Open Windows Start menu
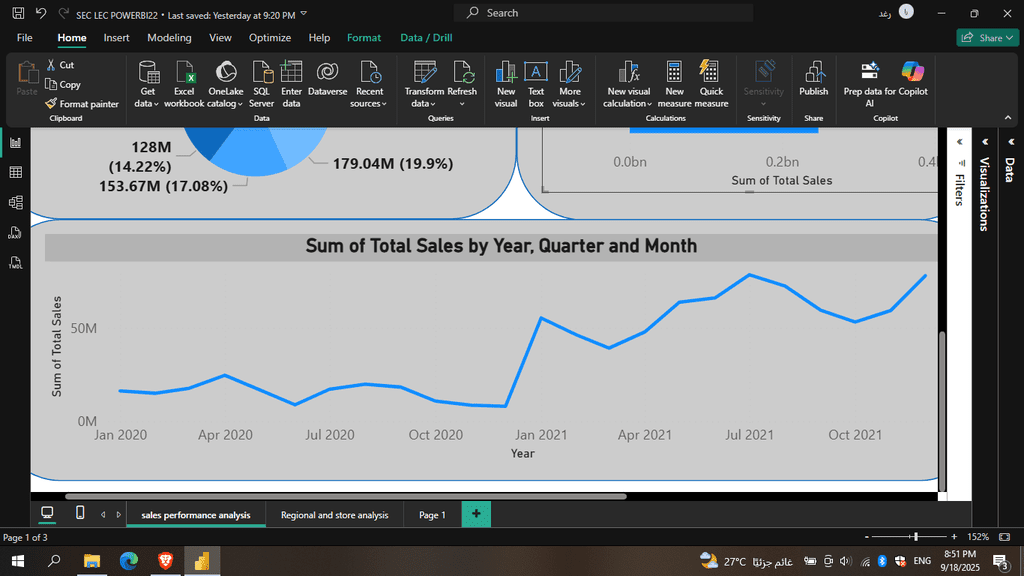 [18, 561]
